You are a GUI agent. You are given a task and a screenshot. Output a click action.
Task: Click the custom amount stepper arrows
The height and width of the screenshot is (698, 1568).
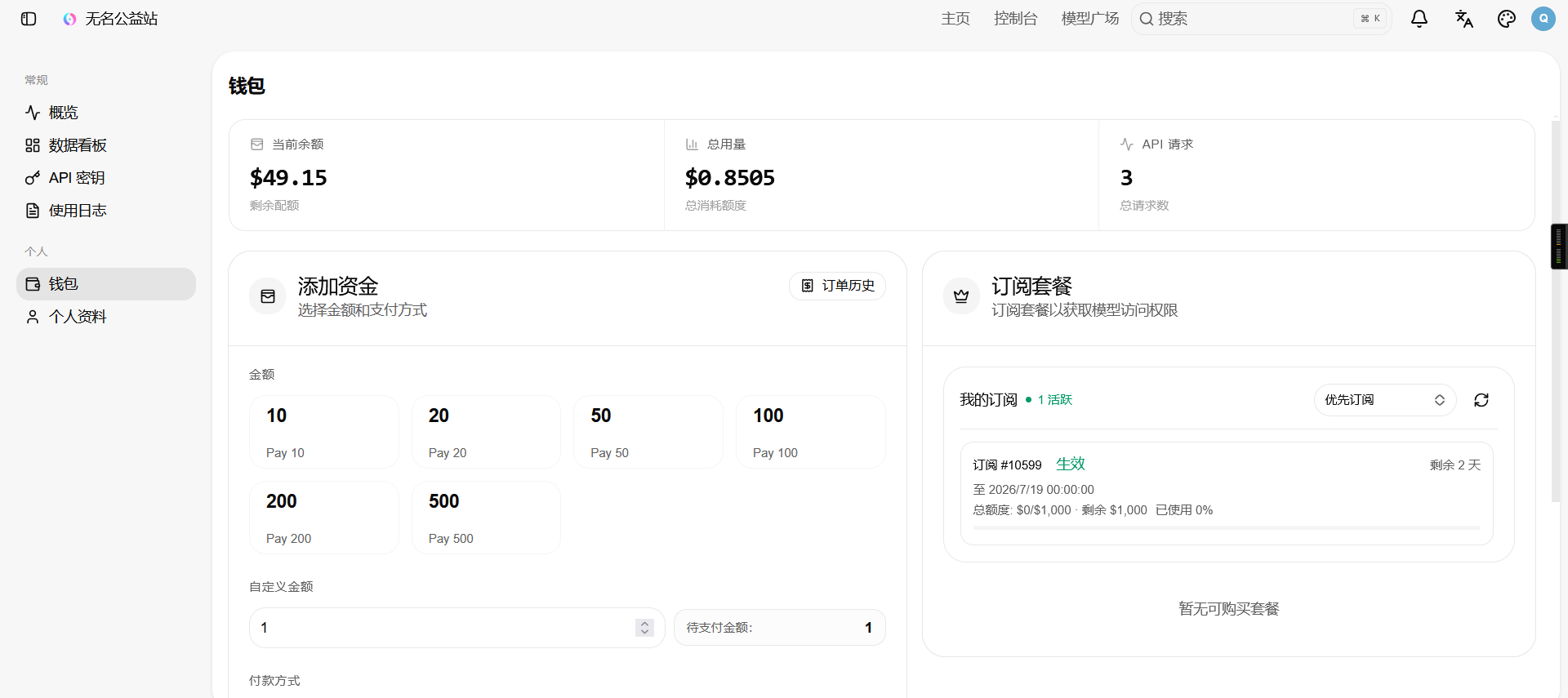(x=645, y=628)
